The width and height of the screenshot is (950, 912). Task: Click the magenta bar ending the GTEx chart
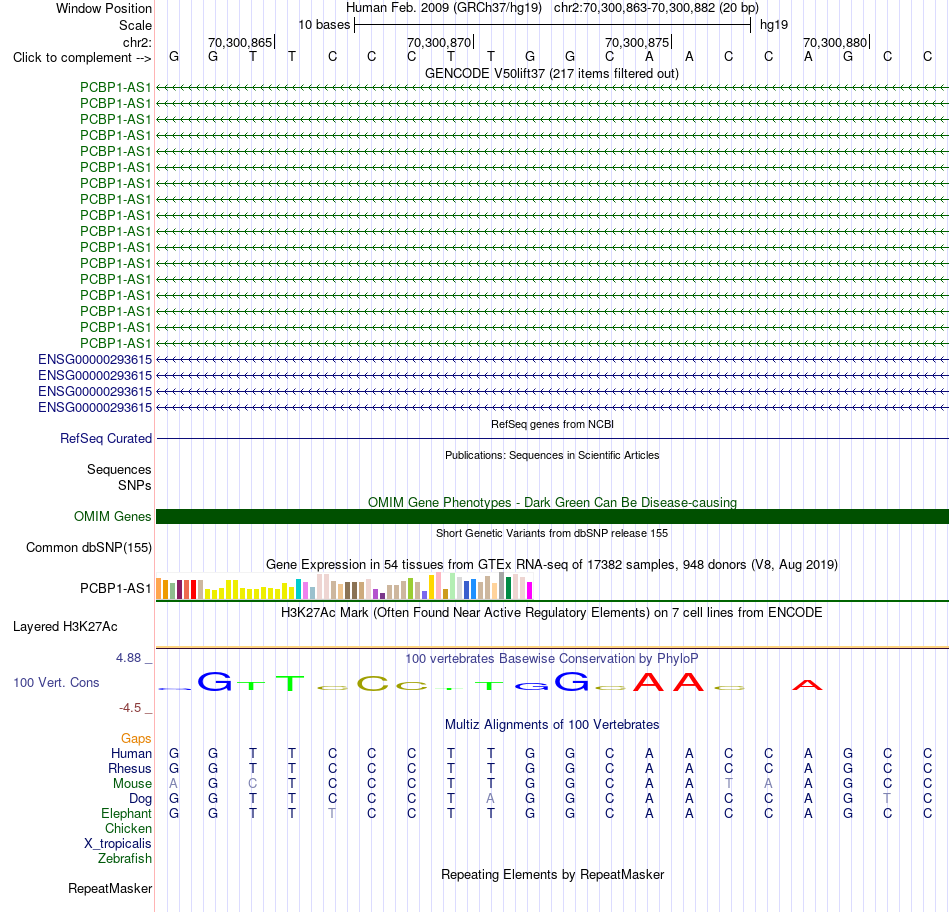[530, 591]
